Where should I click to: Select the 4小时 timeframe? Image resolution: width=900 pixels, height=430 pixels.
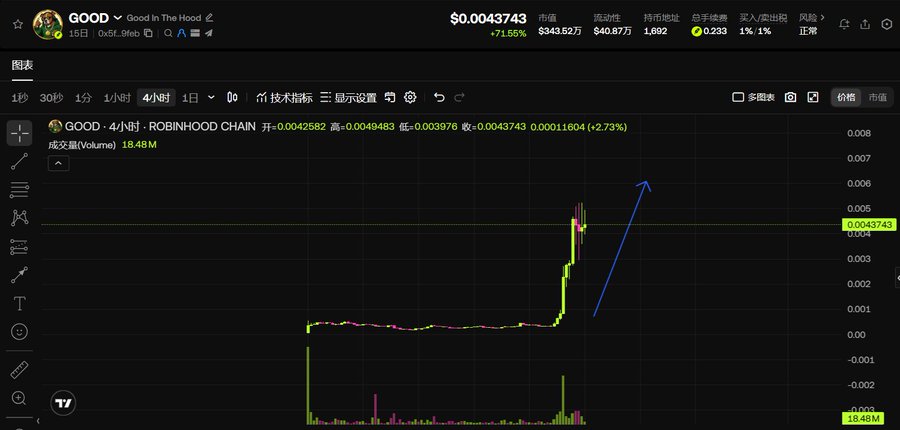(x=156, y=98)
